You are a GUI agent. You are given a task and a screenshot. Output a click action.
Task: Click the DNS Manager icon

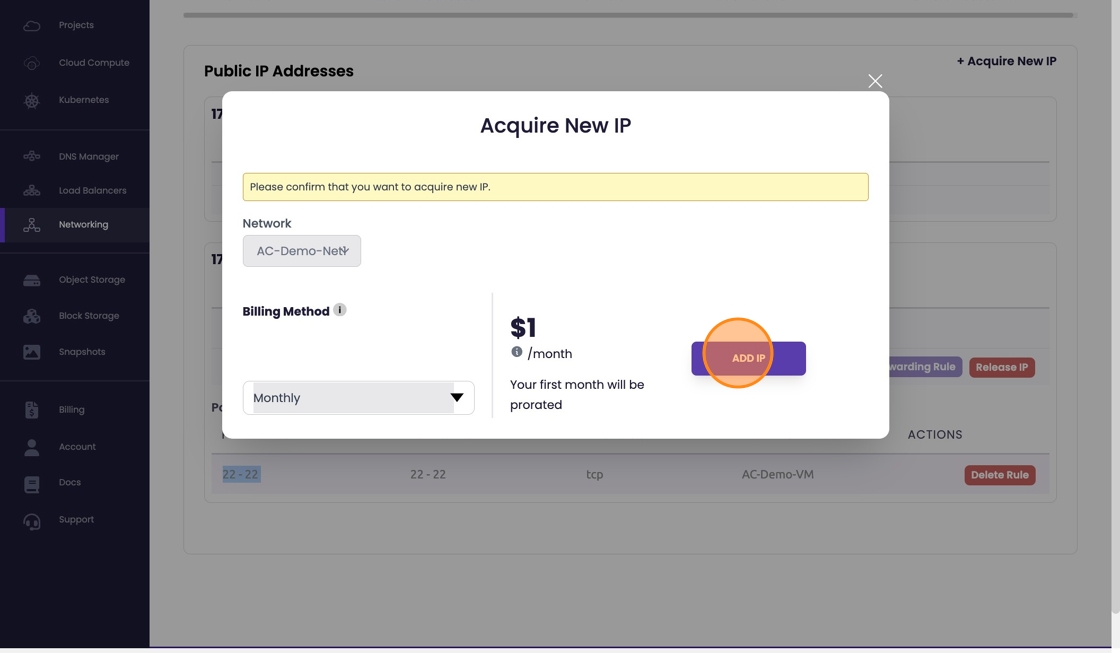32,157
